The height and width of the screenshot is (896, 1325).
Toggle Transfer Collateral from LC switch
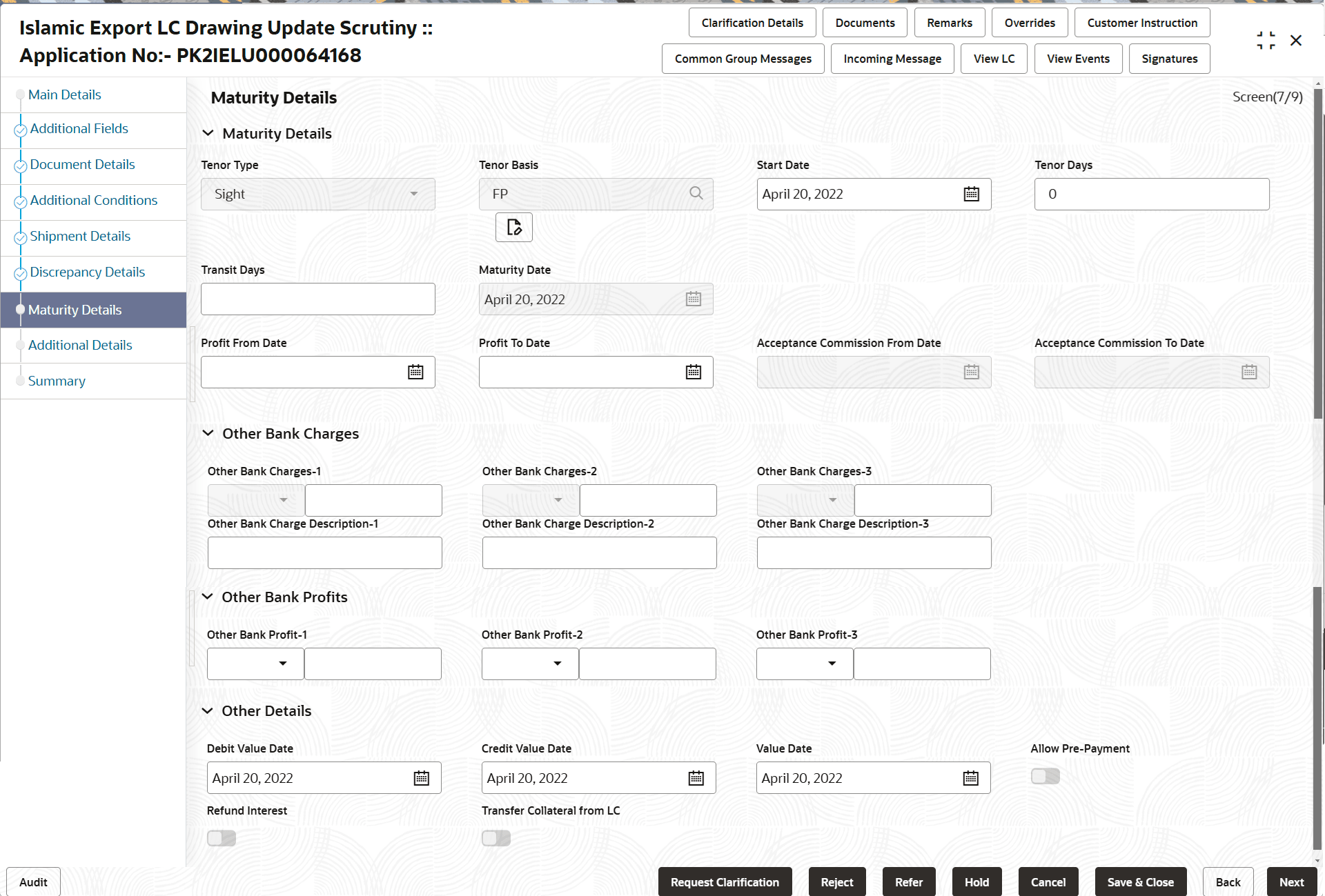[496, 838]
